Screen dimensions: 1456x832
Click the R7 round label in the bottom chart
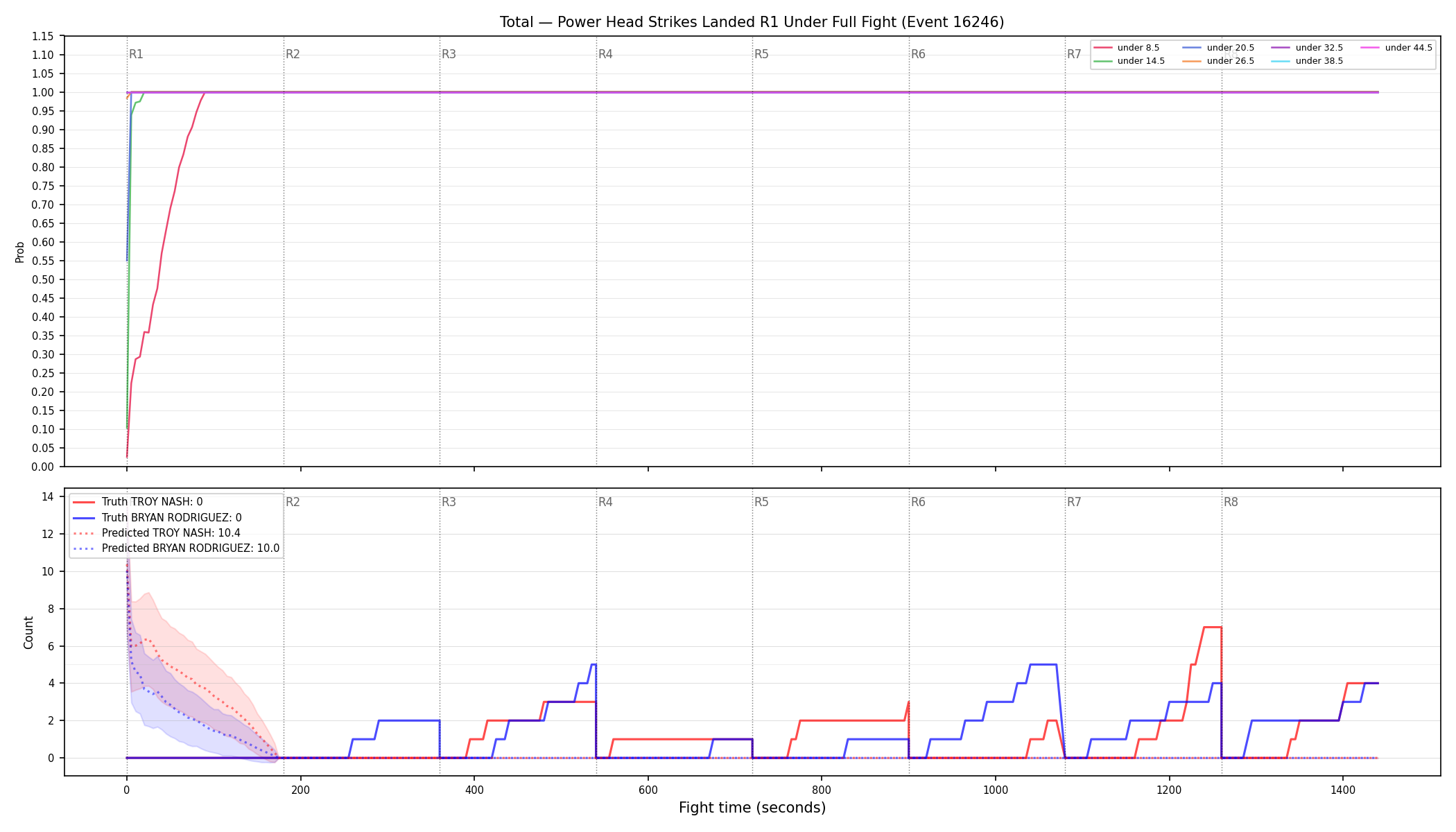point(1074,502)
